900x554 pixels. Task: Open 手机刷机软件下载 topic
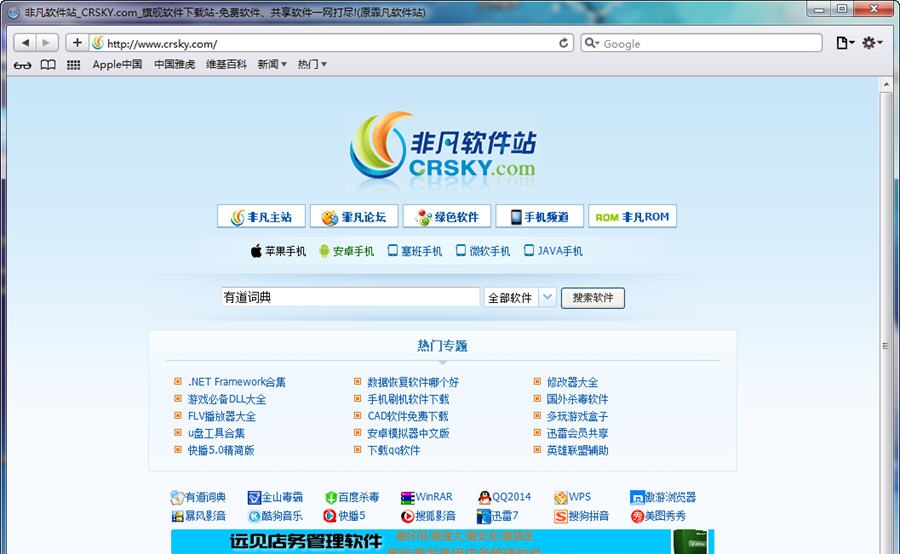(x=408, y=399)
